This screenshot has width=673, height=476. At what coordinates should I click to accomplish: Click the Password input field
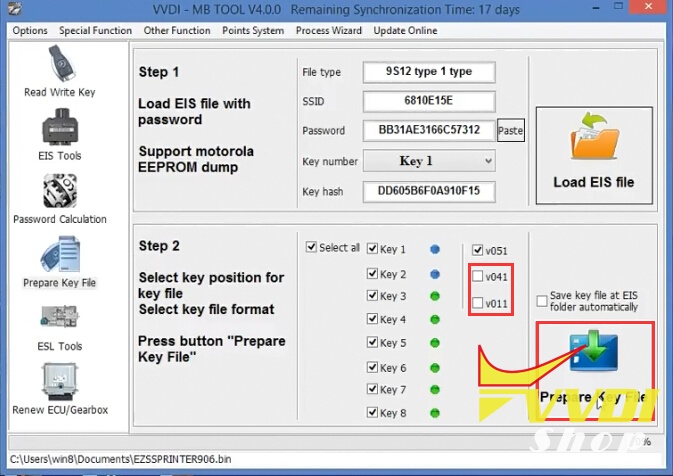pyautogui.click(x=429, y=130)
